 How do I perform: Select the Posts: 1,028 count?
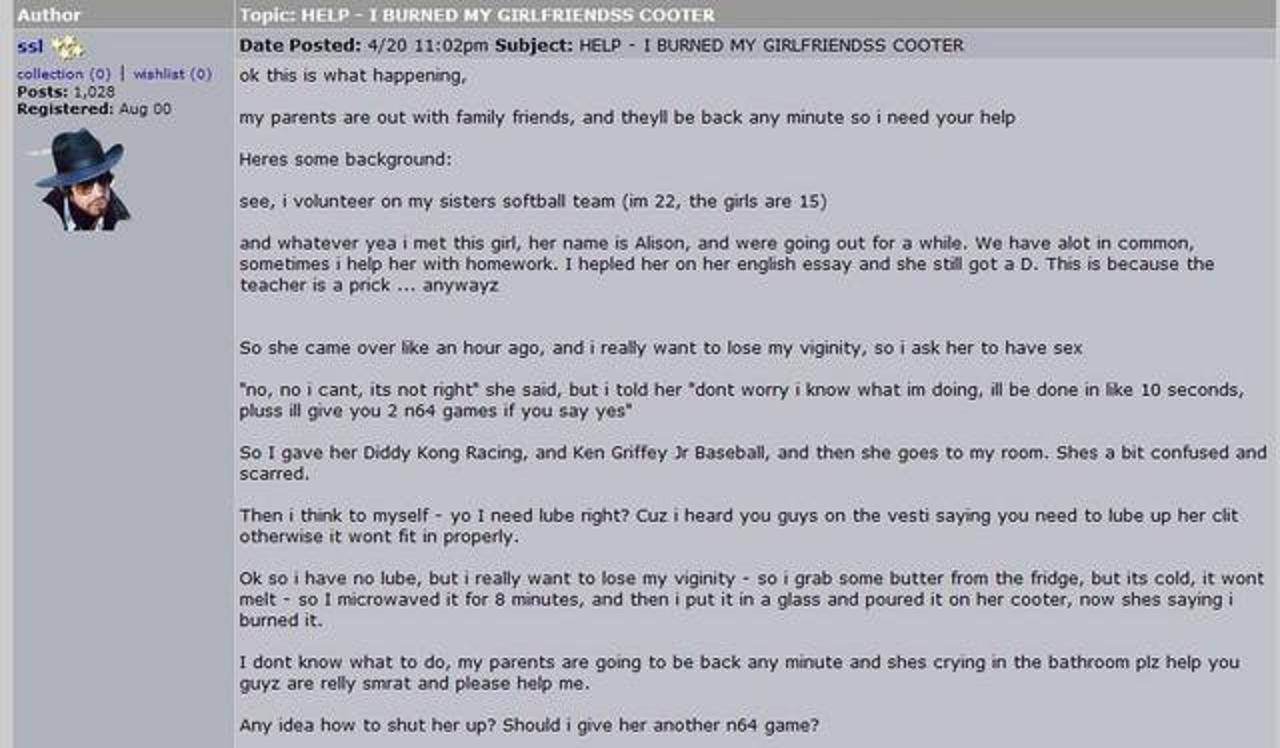tap(66, 92)
